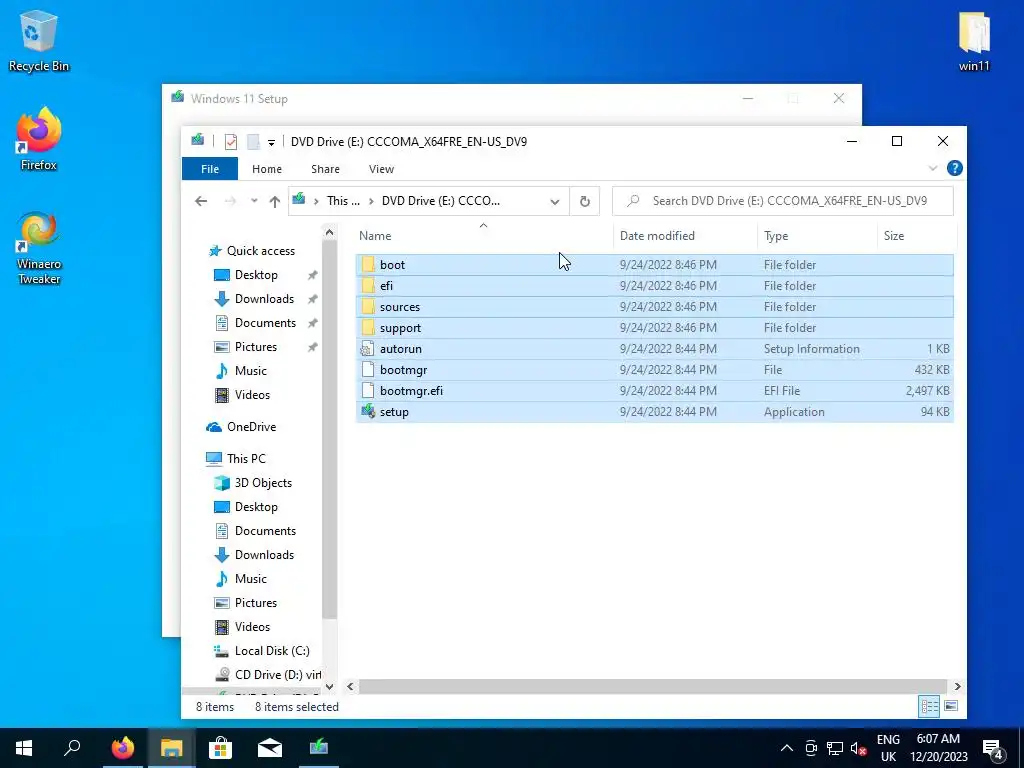This screenshot has height=768, width=1024.
Task: Open the Recent locations dropdown arrow
Action: [x=254, y=201]
